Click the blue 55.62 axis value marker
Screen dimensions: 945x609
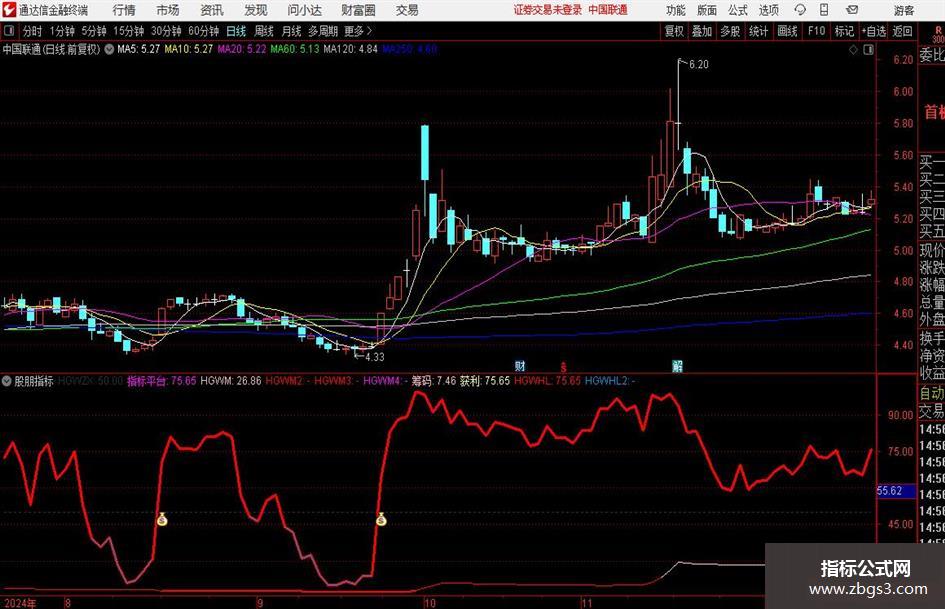pos(895,491)
